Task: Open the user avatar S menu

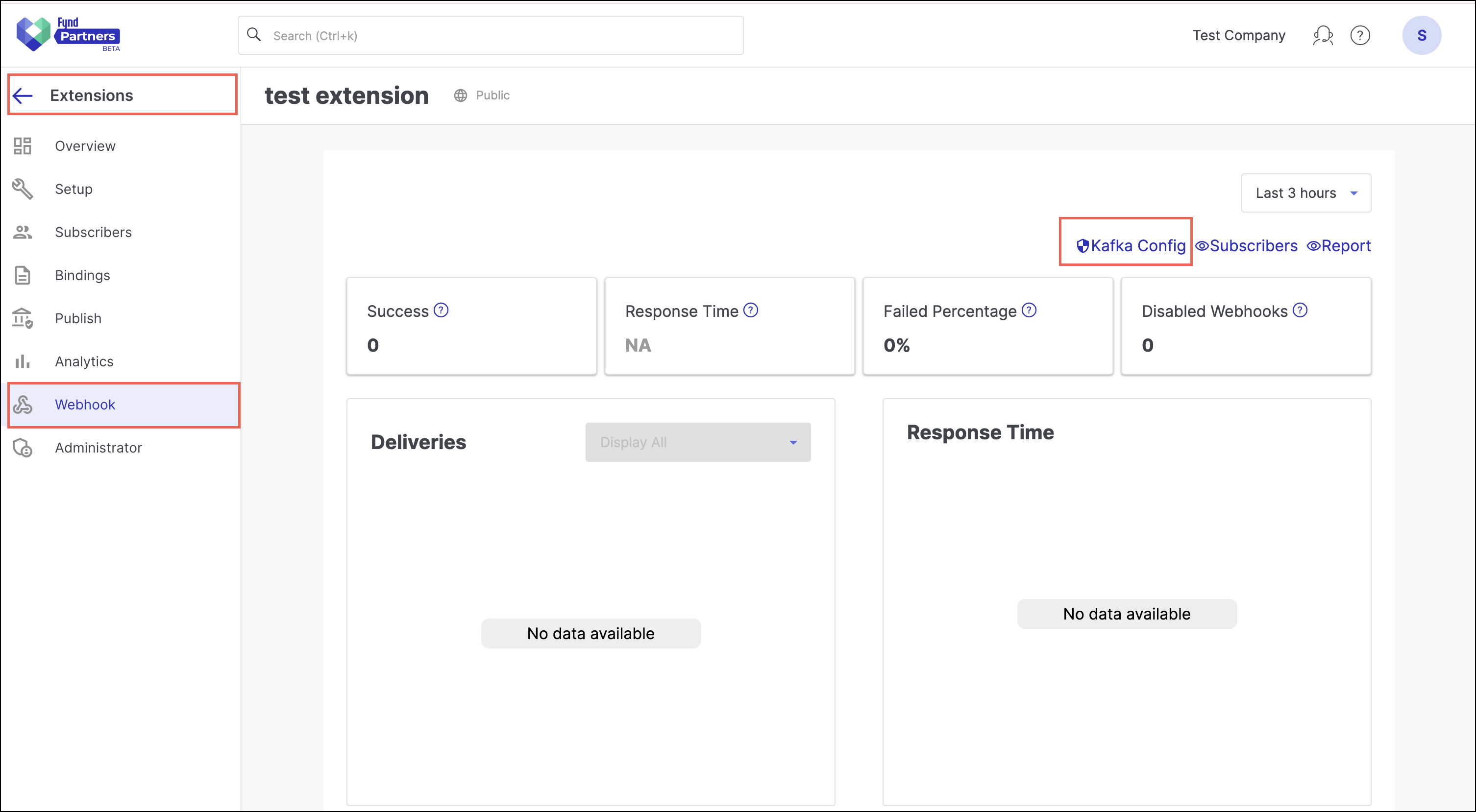Action: tap(1422, 35)
